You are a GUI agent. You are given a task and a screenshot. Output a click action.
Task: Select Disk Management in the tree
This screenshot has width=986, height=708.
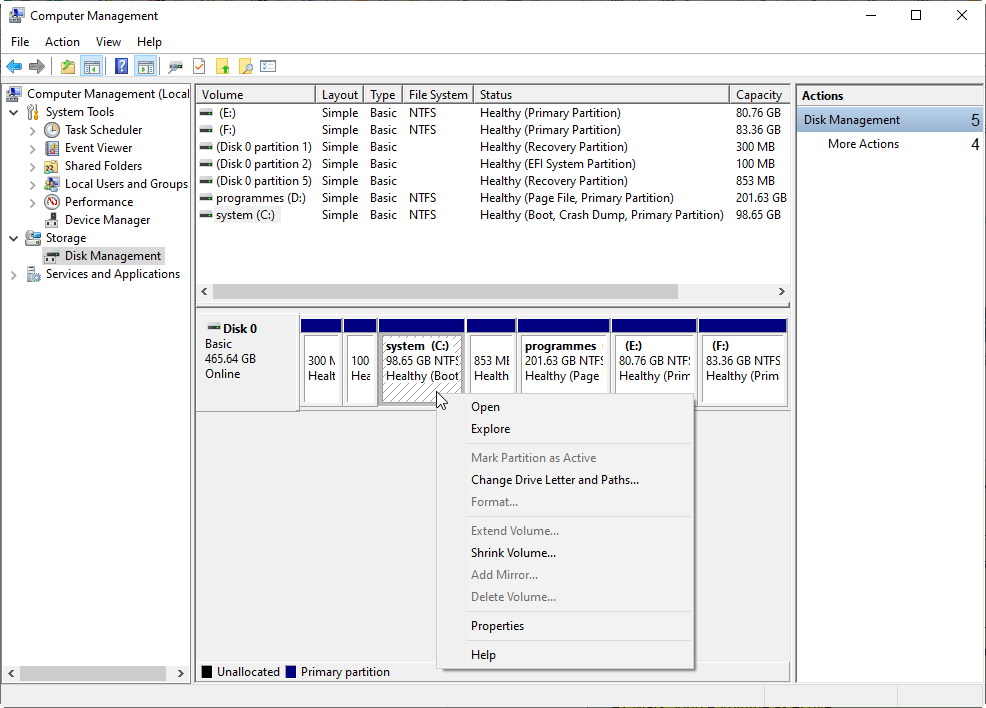113,256
